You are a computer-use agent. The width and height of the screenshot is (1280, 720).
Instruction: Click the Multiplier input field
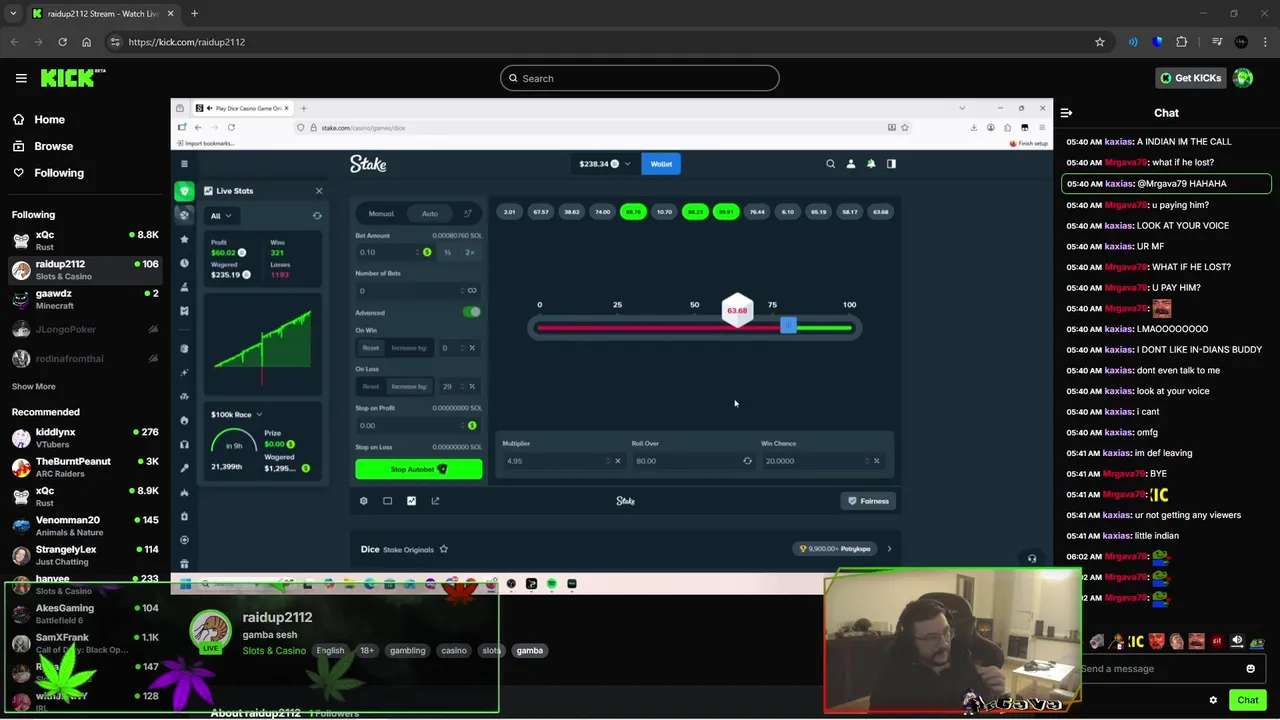coord(563,461)
